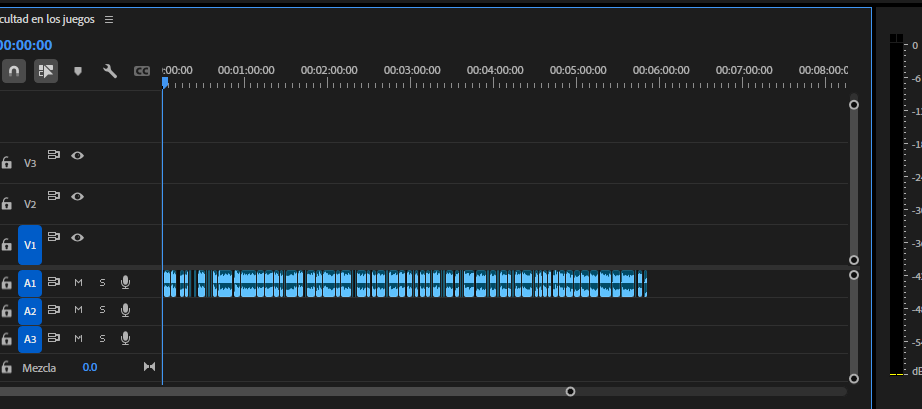
Task: Toggle sync lock on A2
Action: click(54, 310)
